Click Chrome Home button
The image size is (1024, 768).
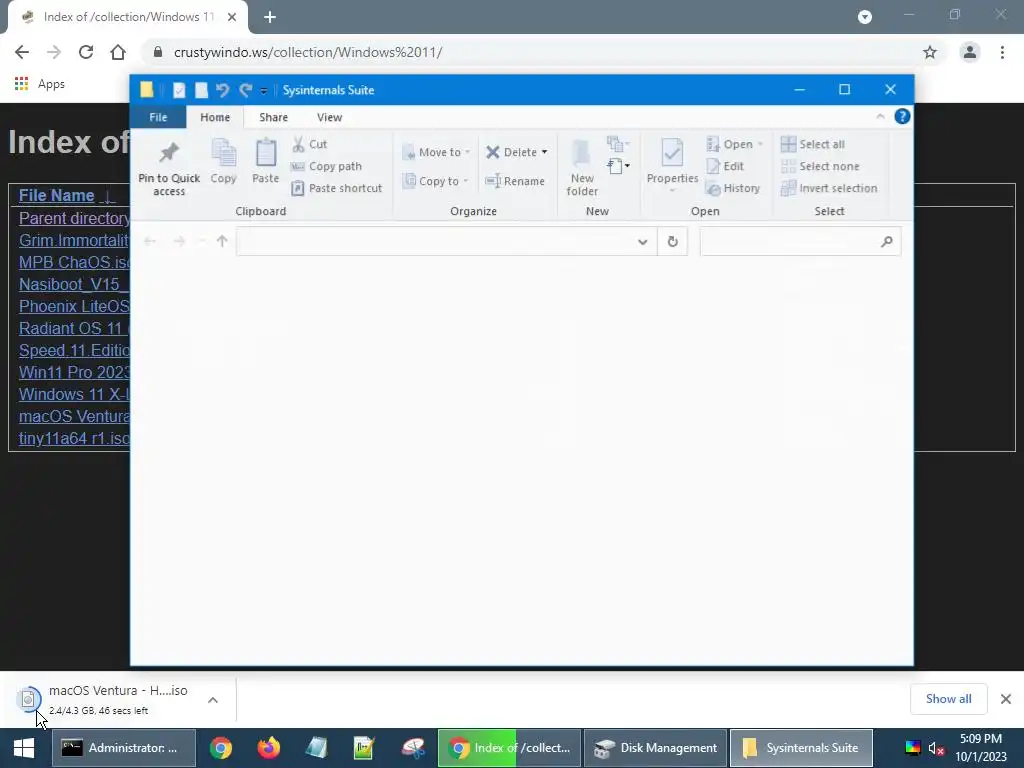tap(118, 52)
